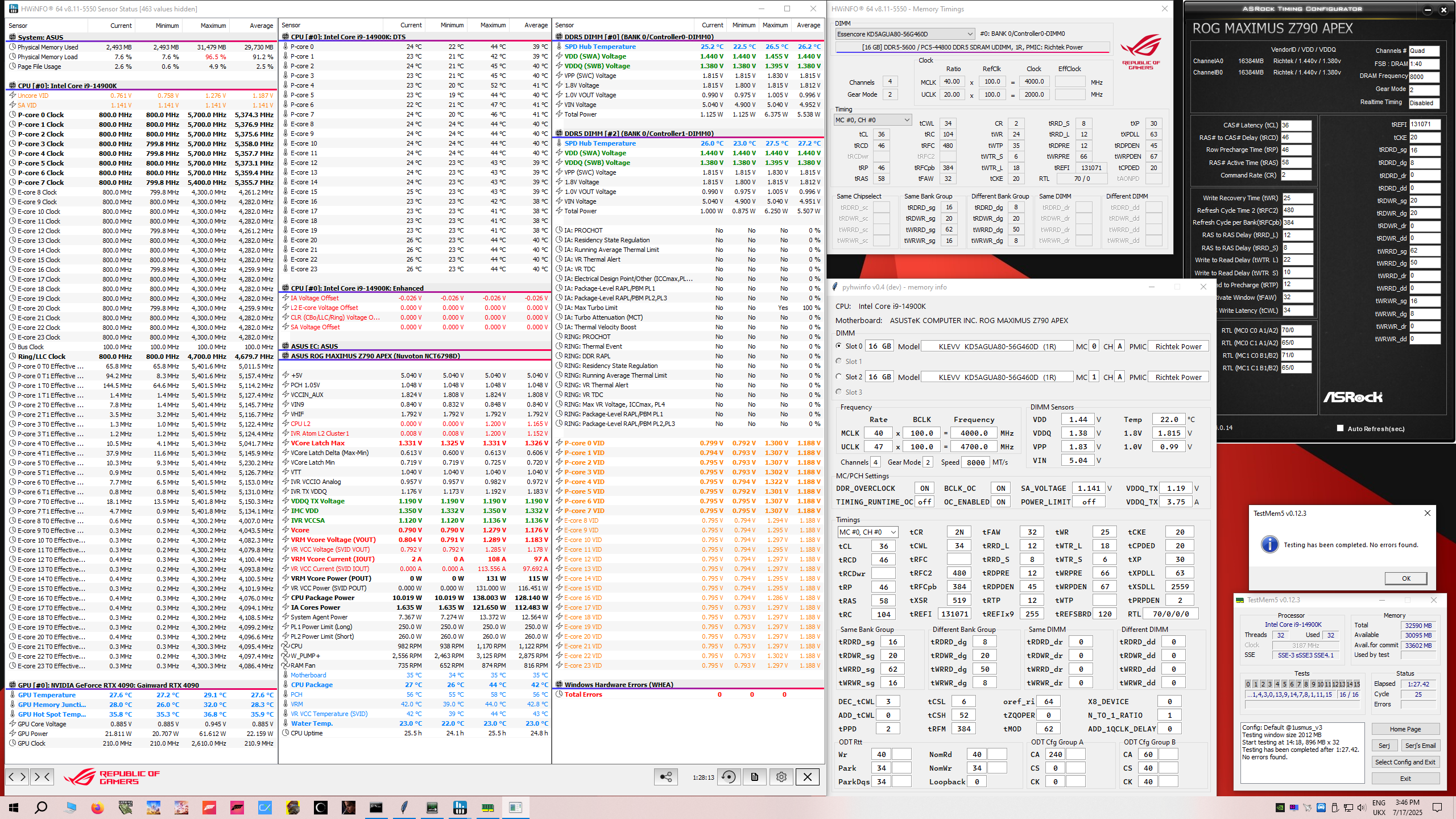Open the tank game taskbar icon
Screen dimensions: 1456x819
(125, 808)
